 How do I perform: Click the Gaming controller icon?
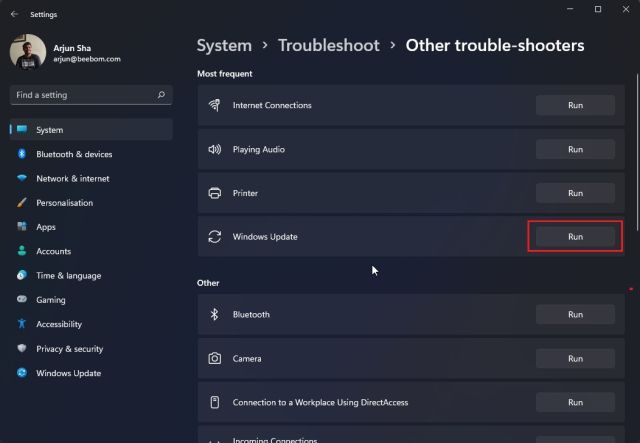tap(22, 299)
